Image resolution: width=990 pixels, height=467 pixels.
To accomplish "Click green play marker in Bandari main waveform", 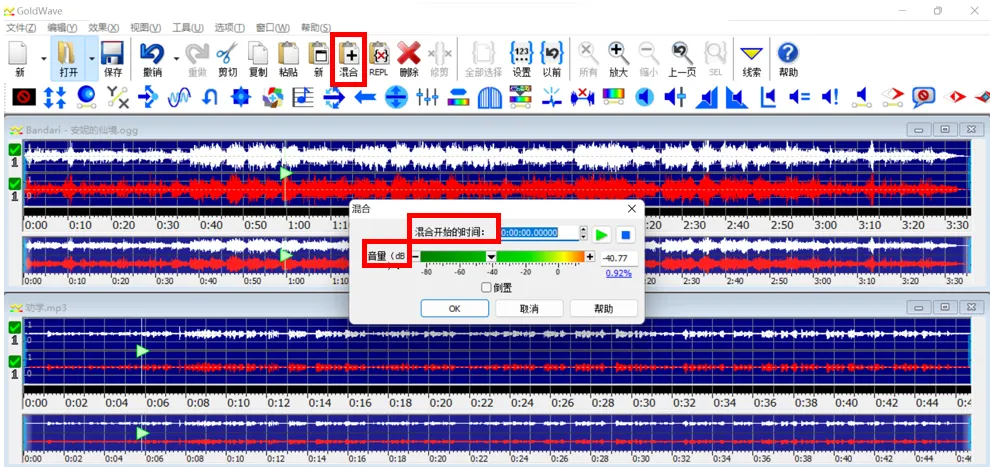I will (286, 172).
